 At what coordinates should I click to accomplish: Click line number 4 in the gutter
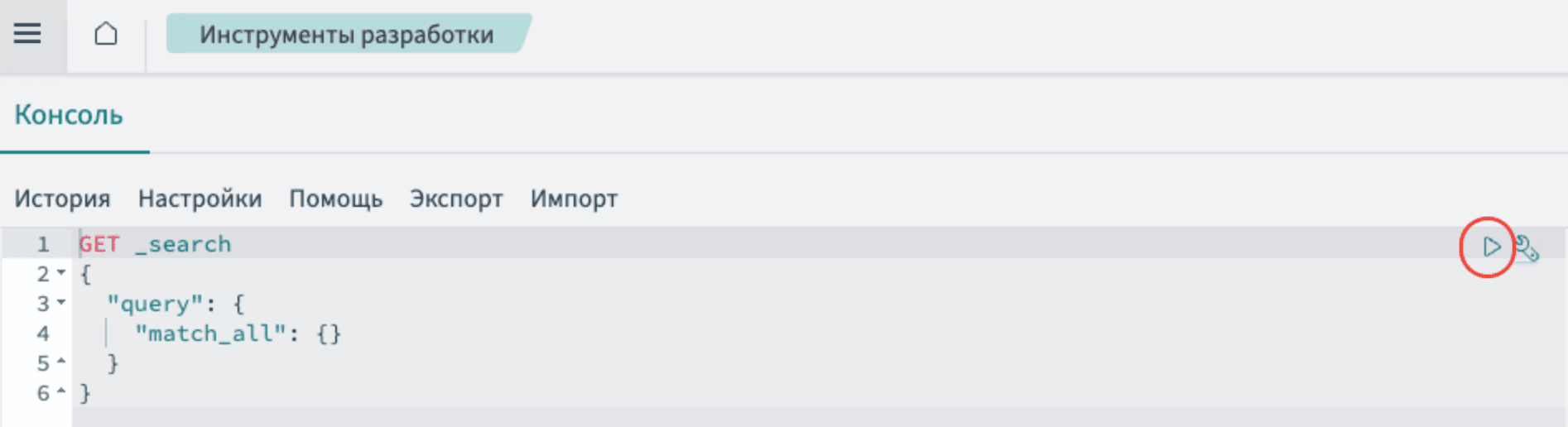click(x=43, y=333)
